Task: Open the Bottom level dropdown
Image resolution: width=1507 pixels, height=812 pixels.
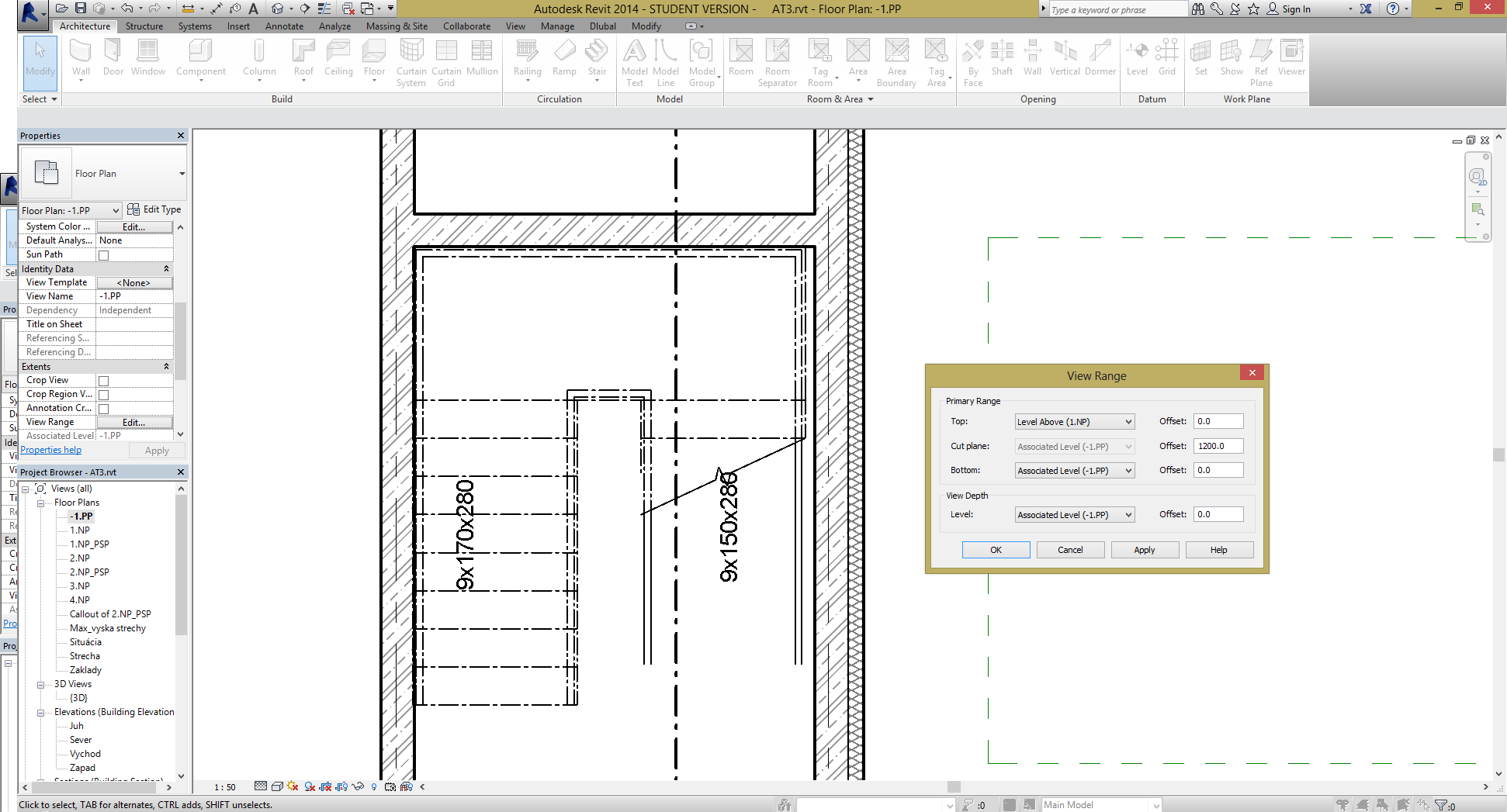Action: [1075, 471]
